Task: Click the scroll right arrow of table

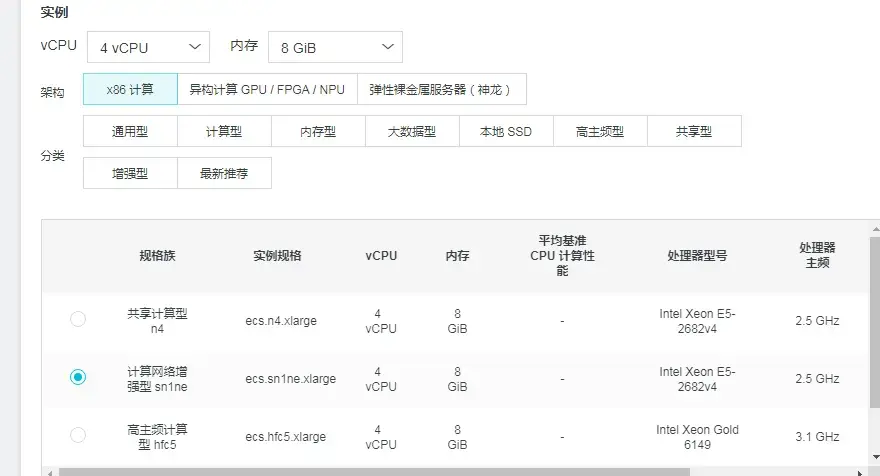Action: tap(859, 473)
